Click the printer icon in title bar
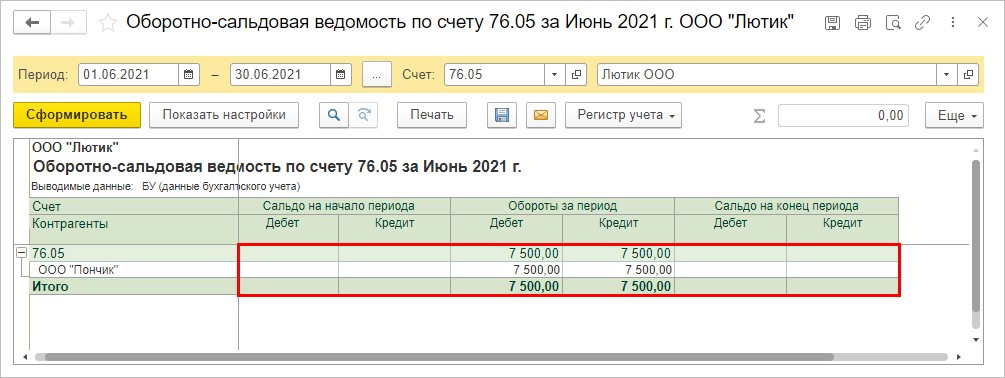This screenshot has height=378, width=1005. coord(863,23)
